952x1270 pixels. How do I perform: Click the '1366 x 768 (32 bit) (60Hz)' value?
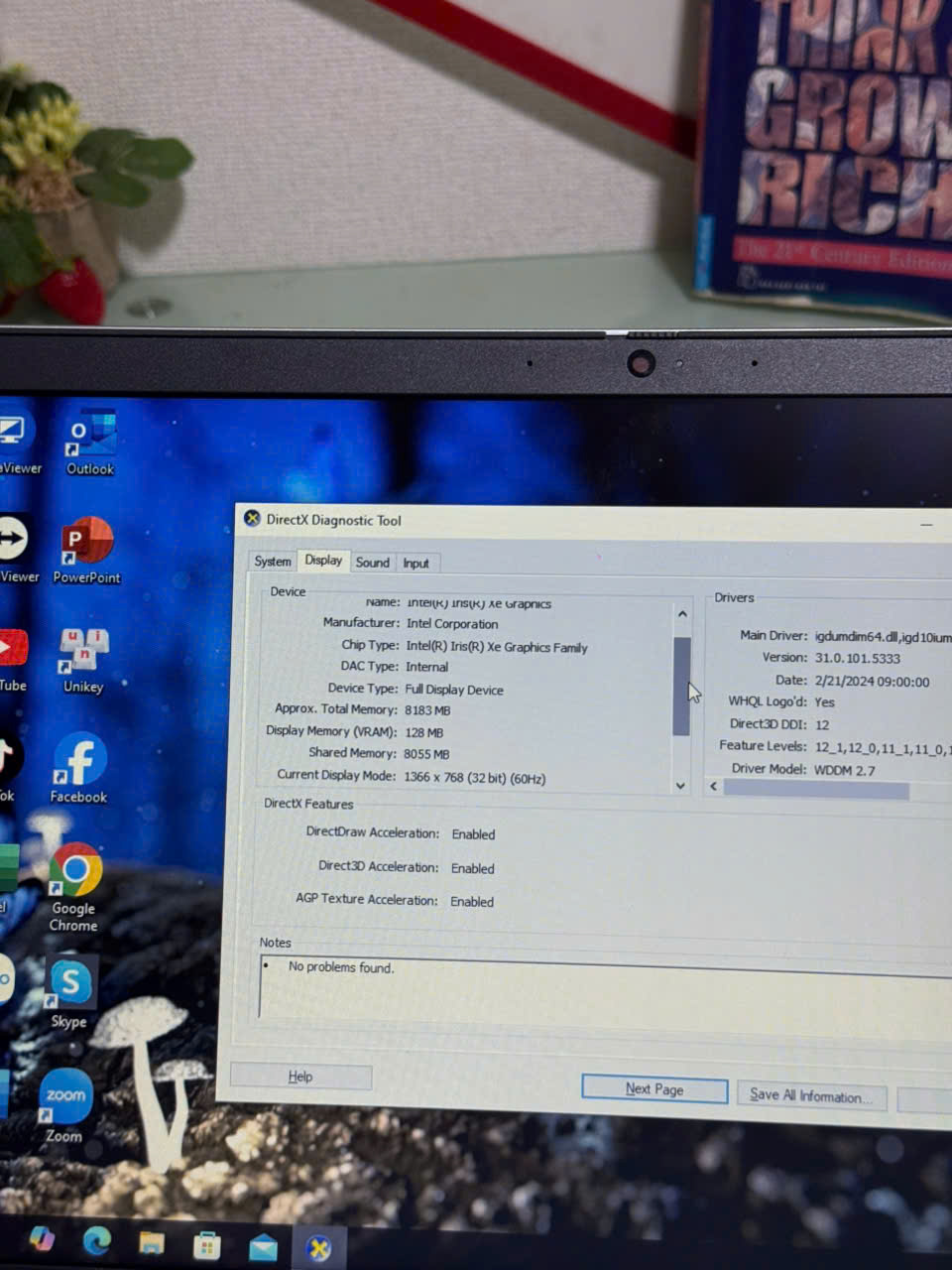coord(474,778)
